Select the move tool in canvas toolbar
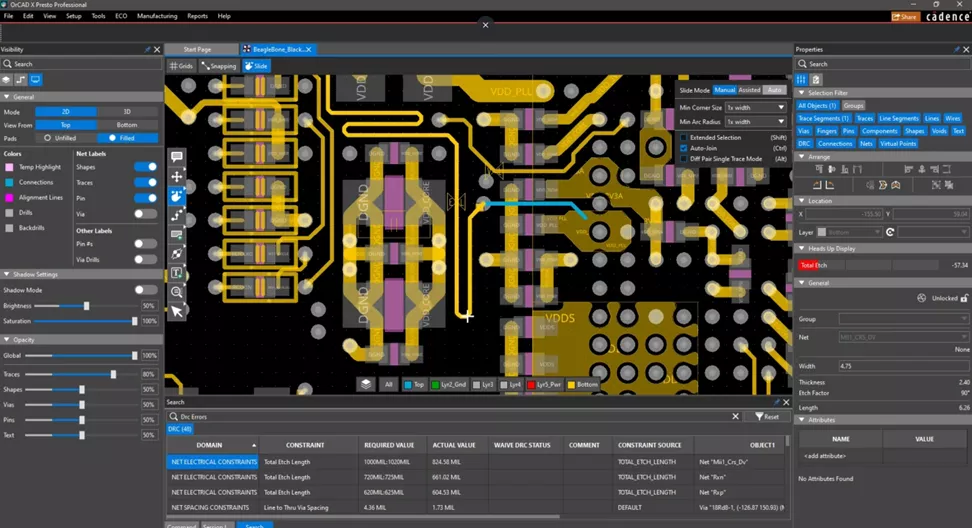 (x=177, y=177)
